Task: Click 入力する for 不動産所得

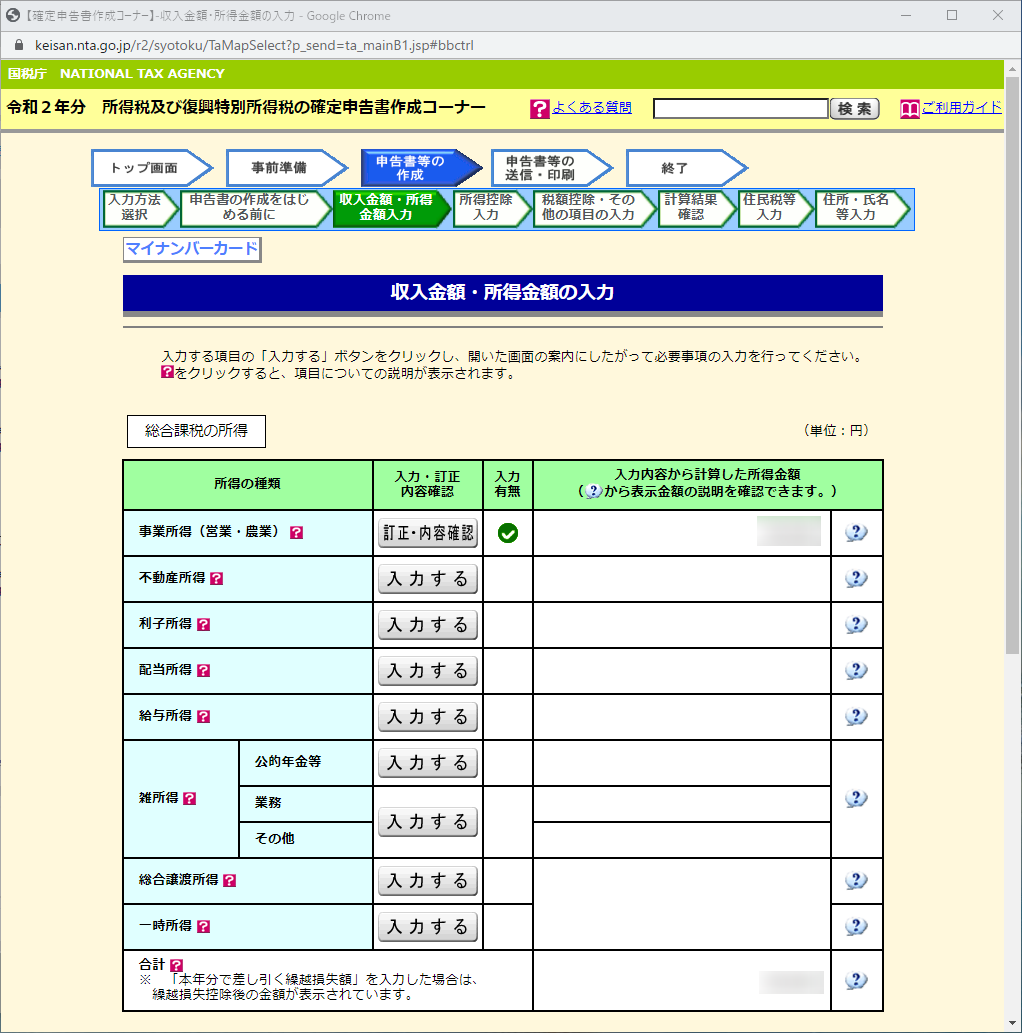Action: (428, 579)
